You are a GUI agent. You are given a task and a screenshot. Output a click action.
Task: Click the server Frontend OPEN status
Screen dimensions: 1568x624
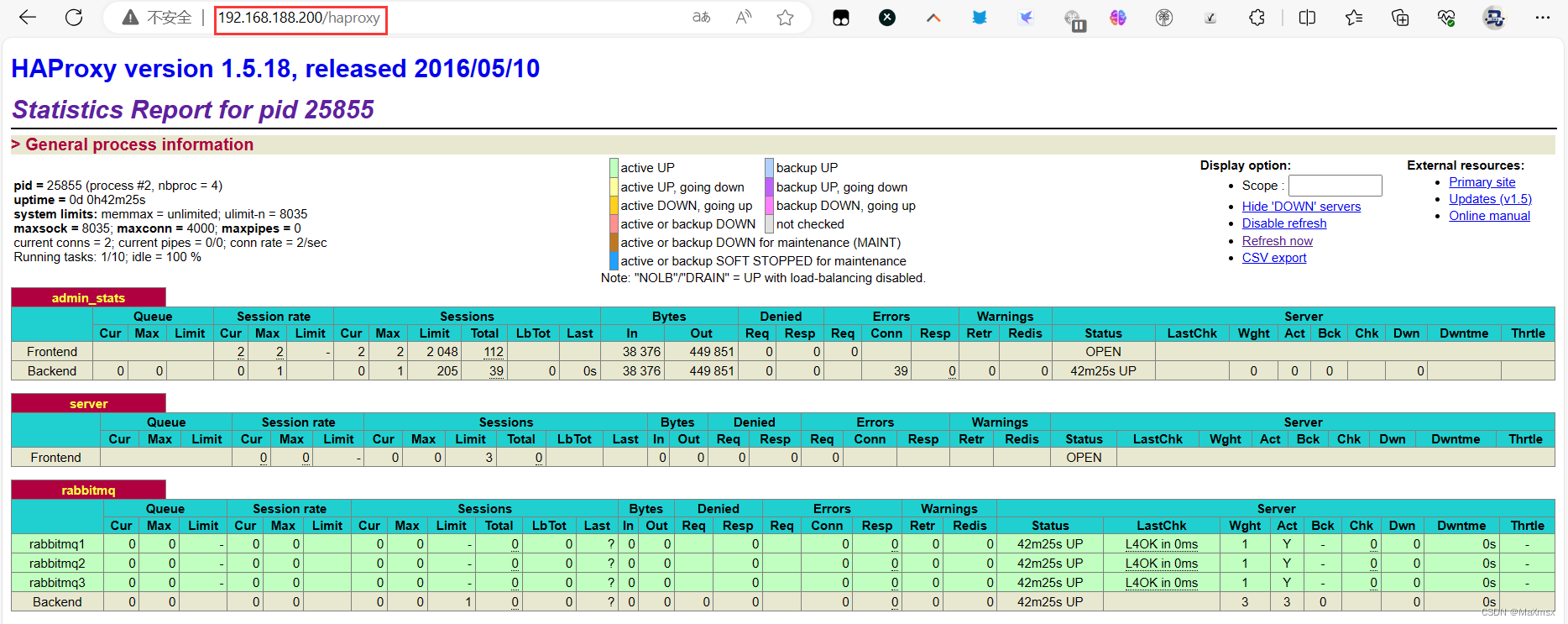[1084, 458]
